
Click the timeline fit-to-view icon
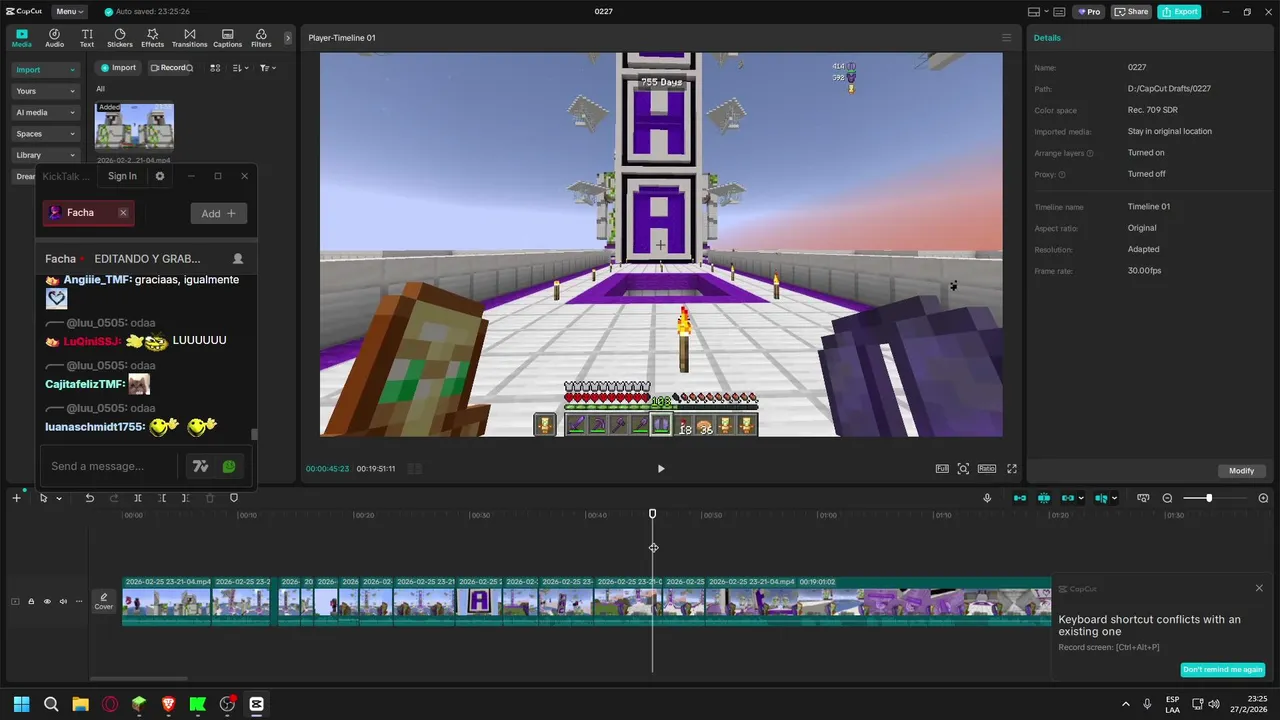click(x=1143, y=498)
